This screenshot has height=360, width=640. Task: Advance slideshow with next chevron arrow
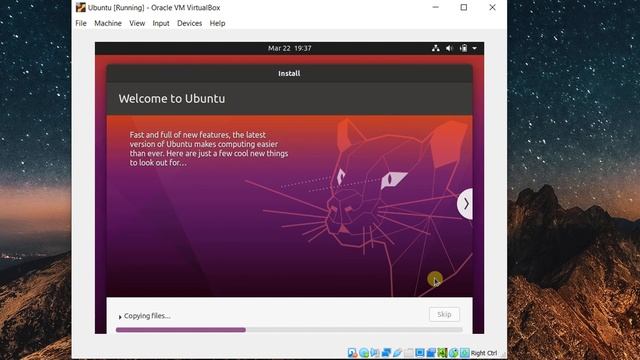click(465, 204)
